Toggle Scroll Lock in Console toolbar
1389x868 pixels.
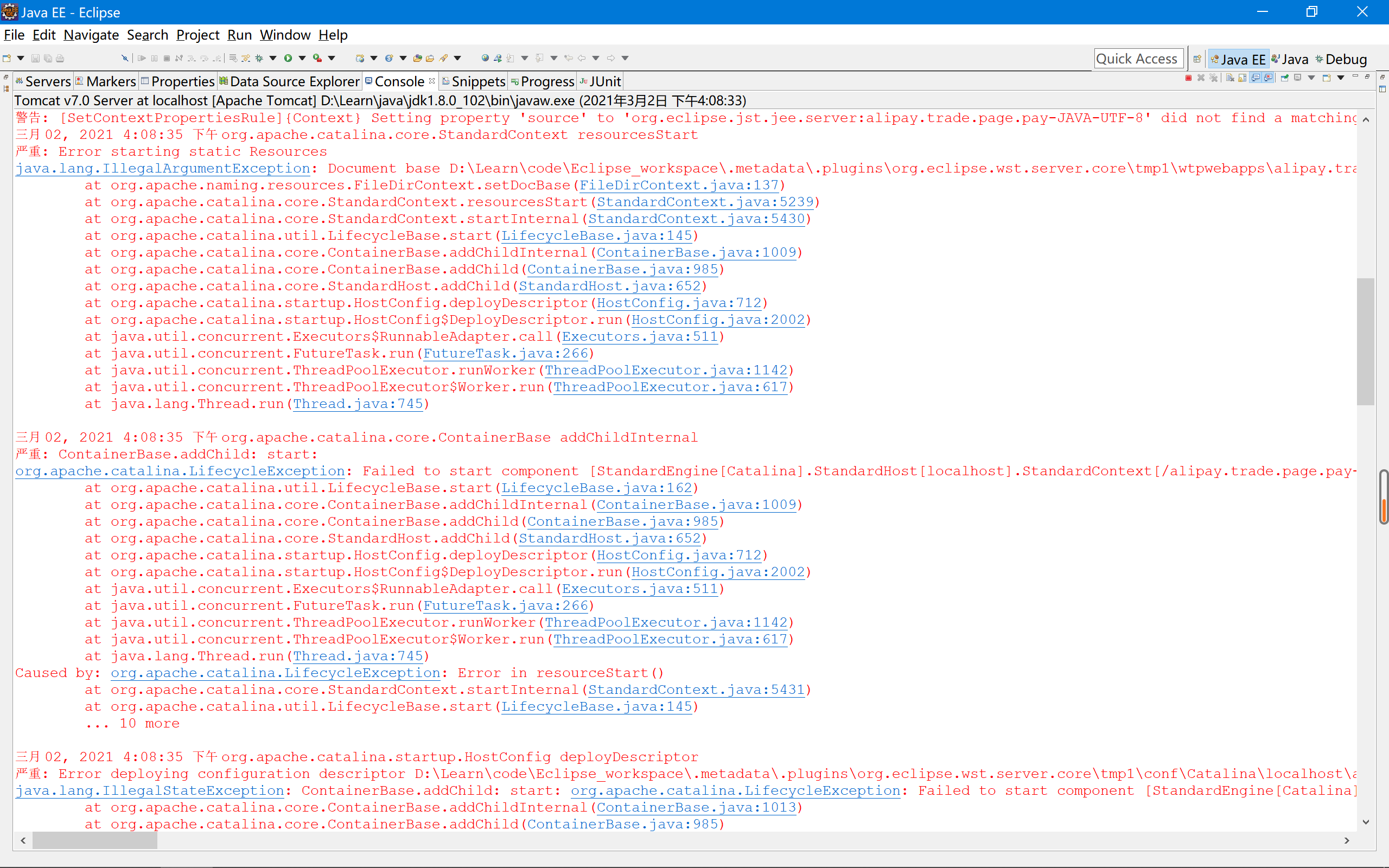click(1242, 78)
